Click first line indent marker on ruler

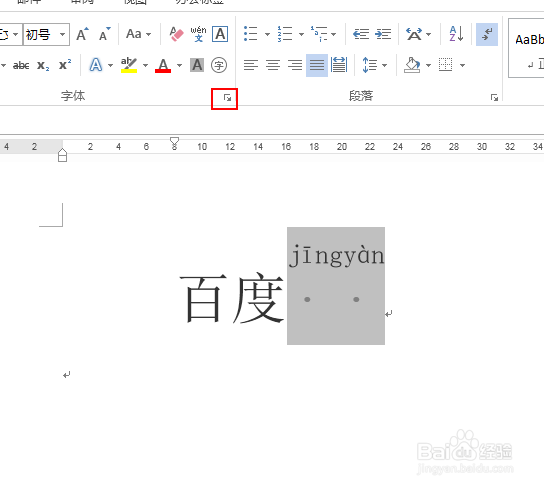[x=174, y=141]
